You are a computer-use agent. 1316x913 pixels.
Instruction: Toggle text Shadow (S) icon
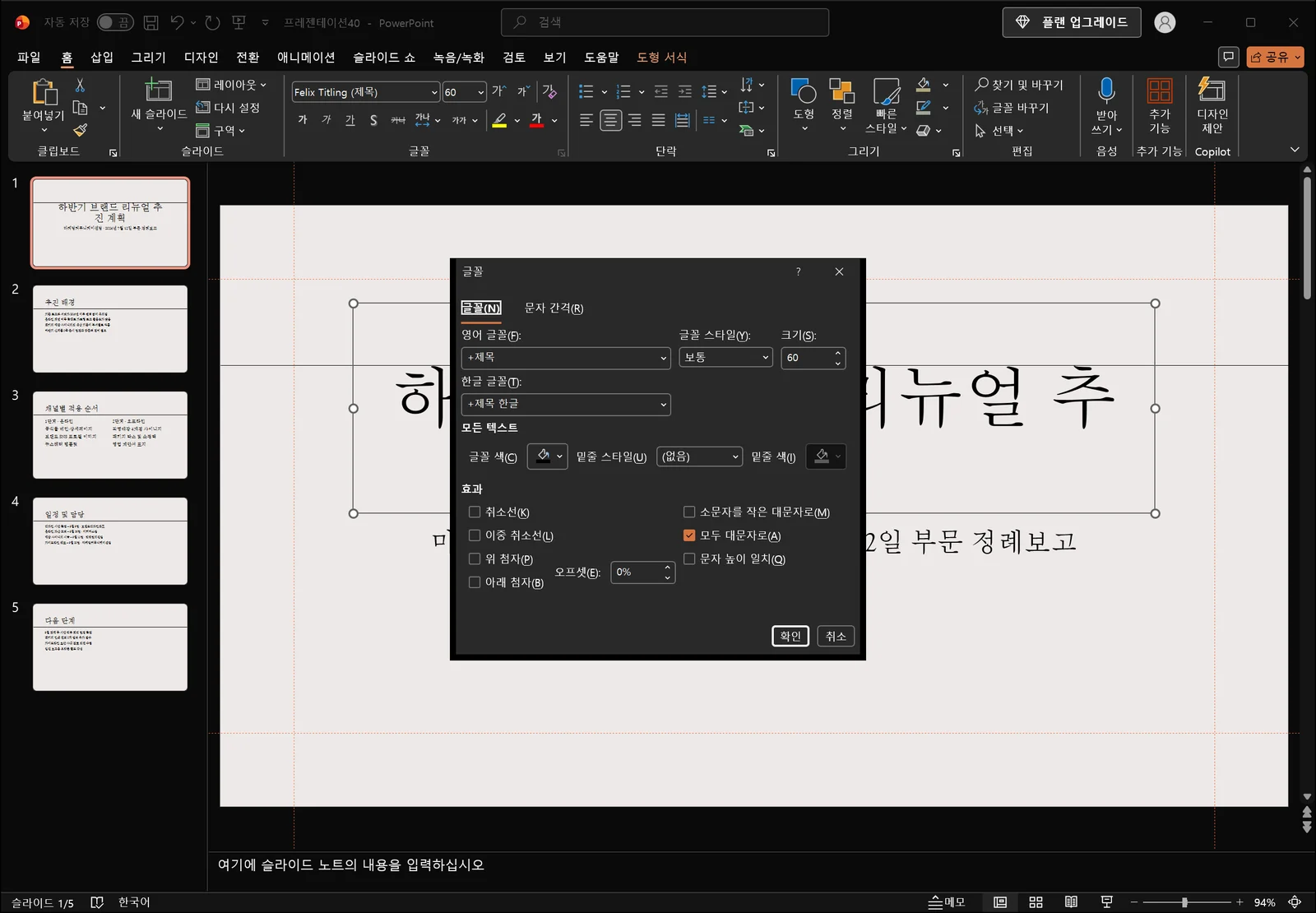pos(373,120)
